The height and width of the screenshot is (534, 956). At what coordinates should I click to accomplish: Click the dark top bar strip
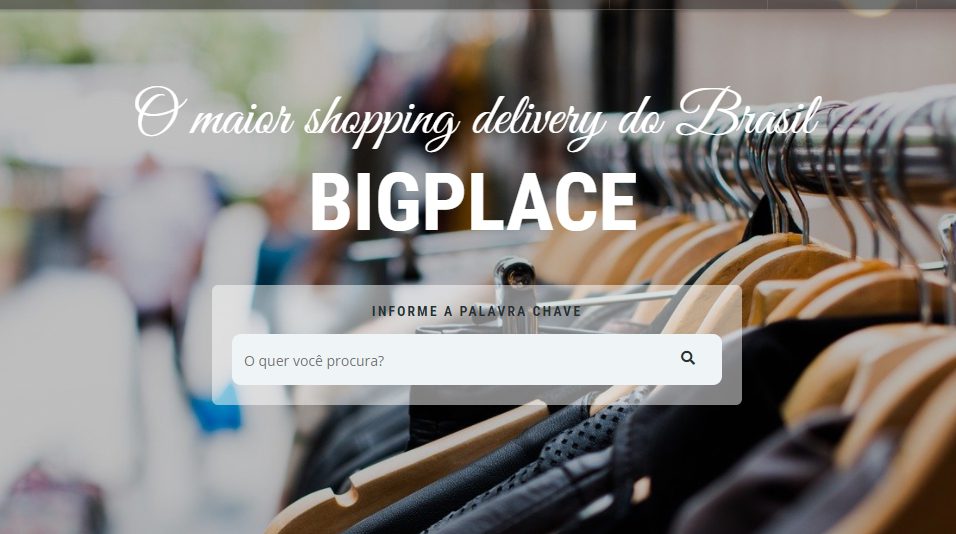[478, 4]
